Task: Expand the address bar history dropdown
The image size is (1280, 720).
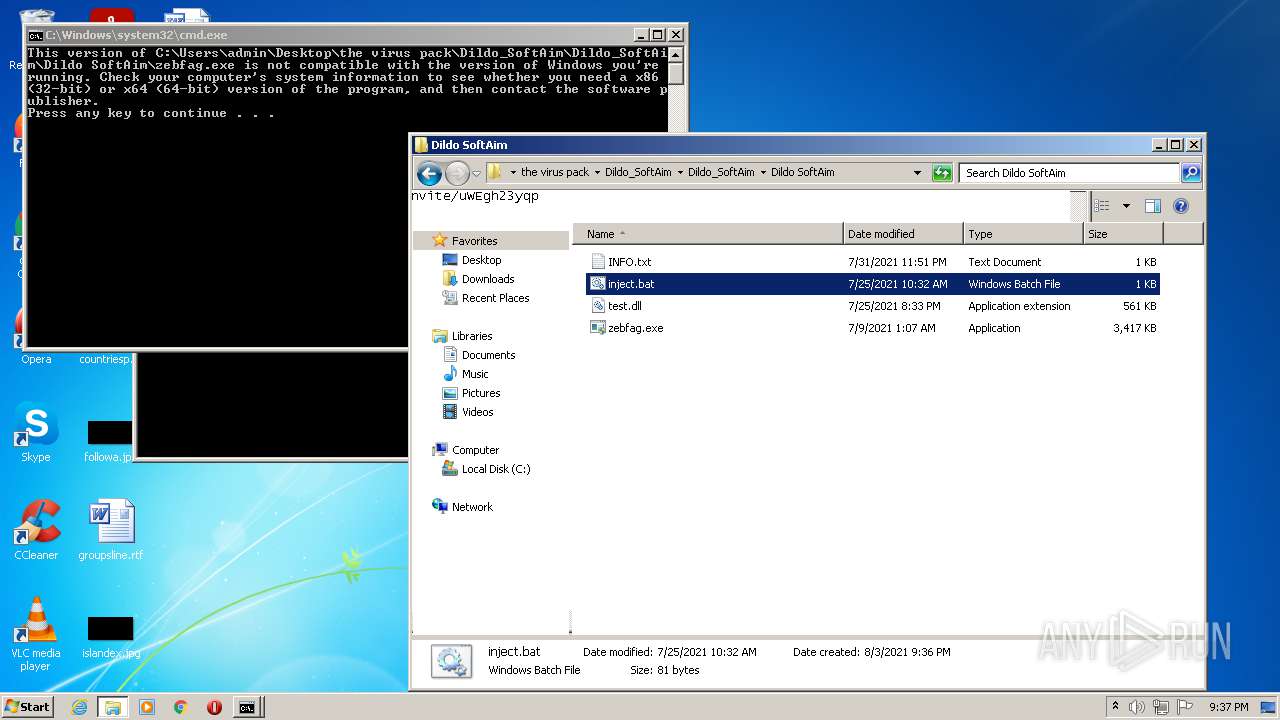Action: click(917, 173)
